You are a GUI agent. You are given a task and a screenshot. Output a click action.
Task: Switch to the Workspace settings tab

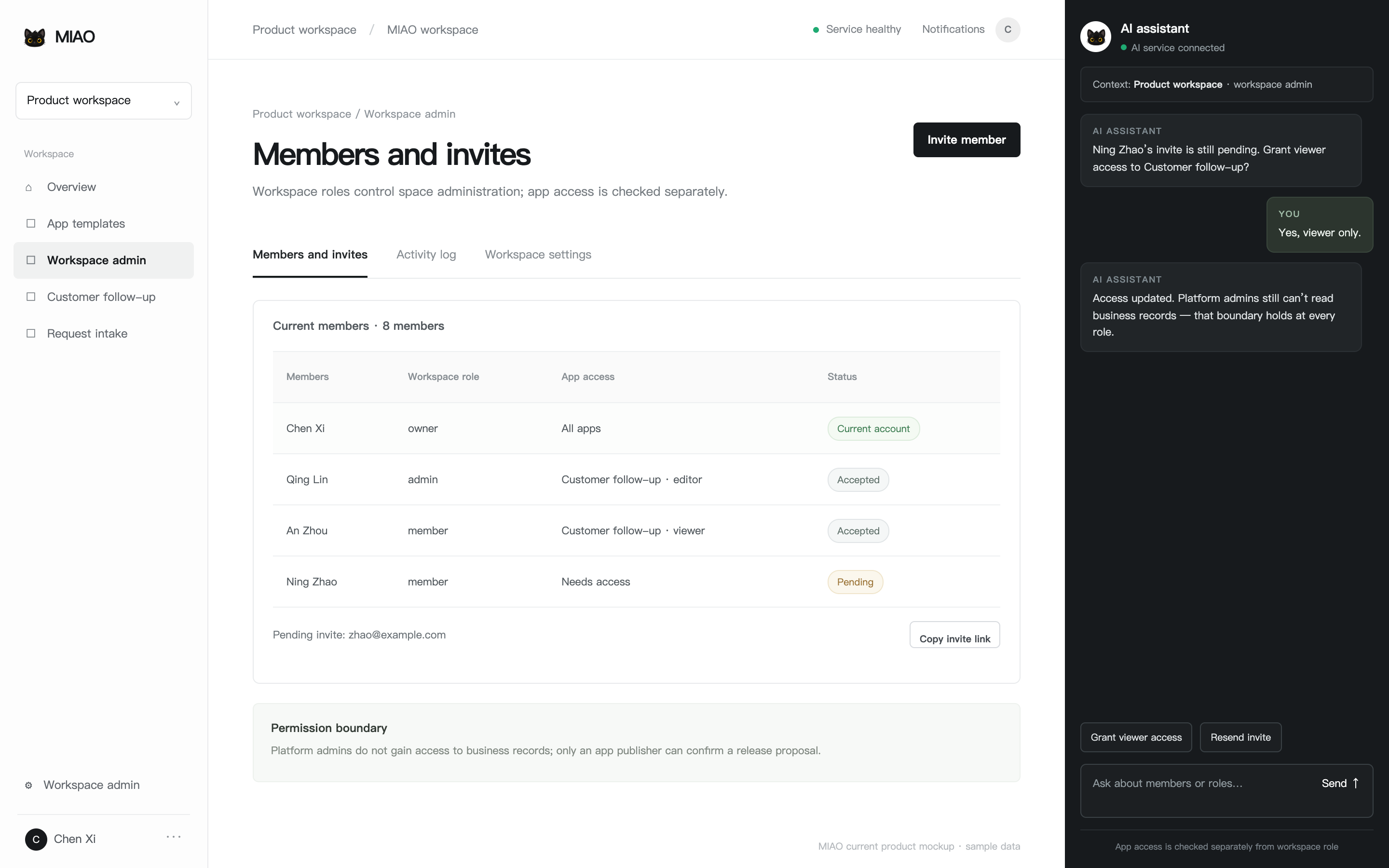tap(538, 255)
